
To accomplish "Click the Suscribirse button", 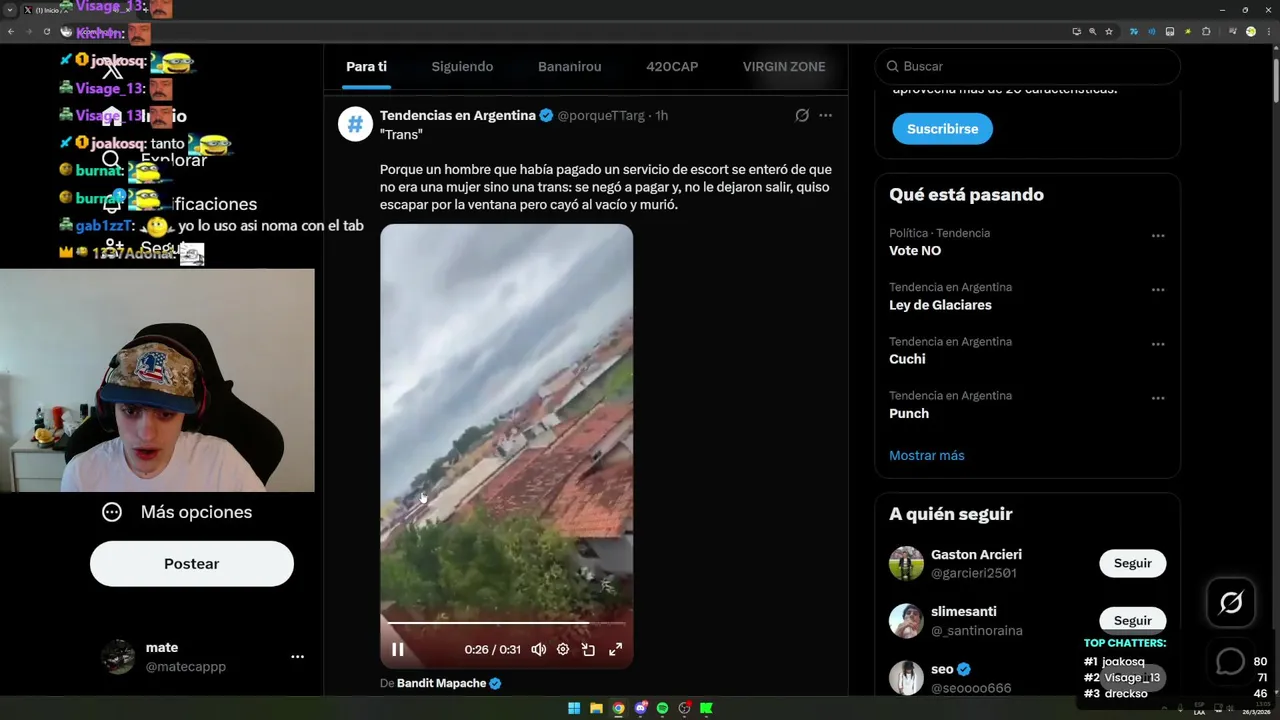I will [x=943, y=129].
